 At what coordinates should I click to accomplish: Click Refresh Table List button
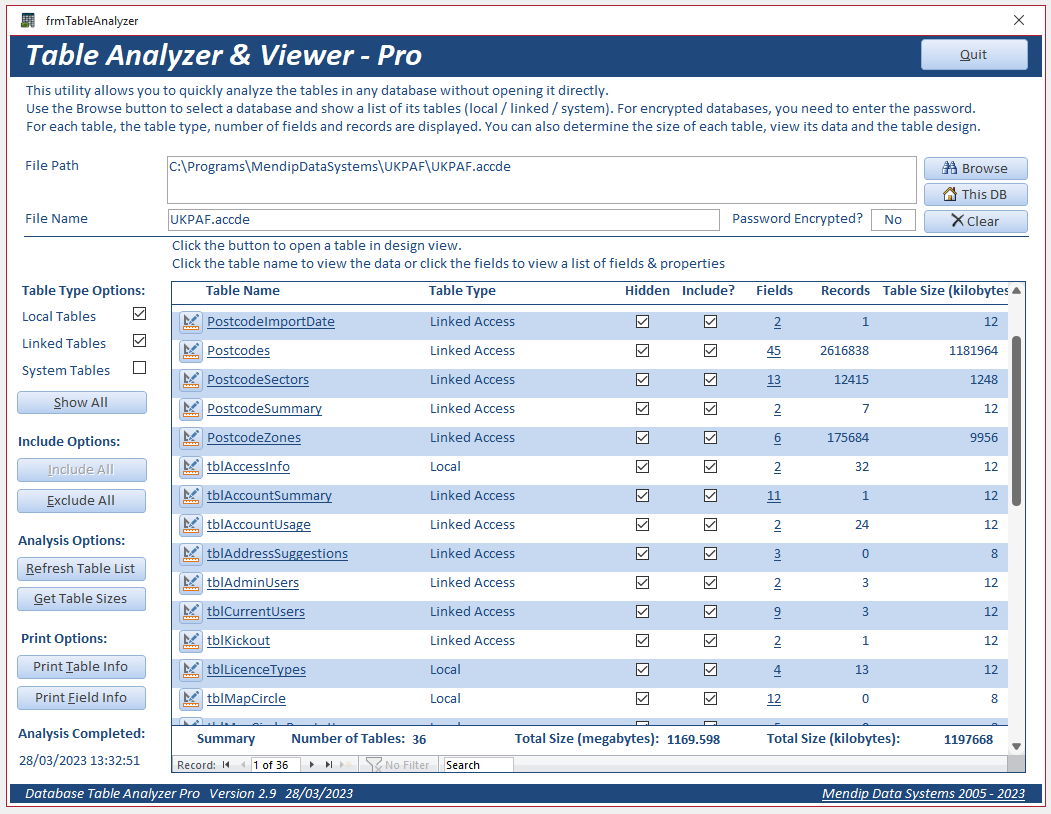tap(81, 569)
